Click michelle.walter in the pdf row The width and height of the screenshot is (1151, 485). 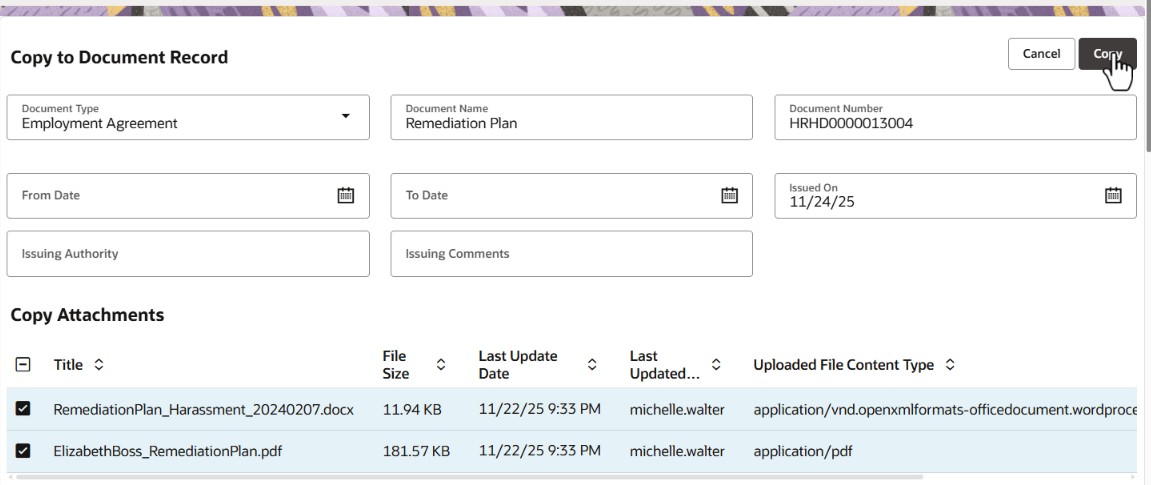coord(677,451)
